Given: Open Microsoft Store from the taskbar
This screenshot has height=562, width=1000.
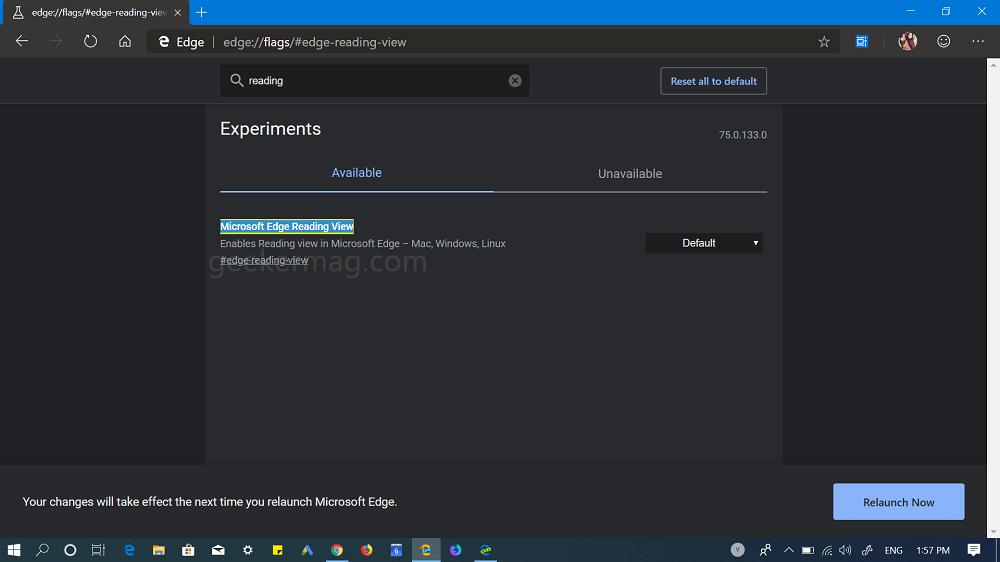Looking at the screenshot, I should pyautogui.click(x=188, y=550).
